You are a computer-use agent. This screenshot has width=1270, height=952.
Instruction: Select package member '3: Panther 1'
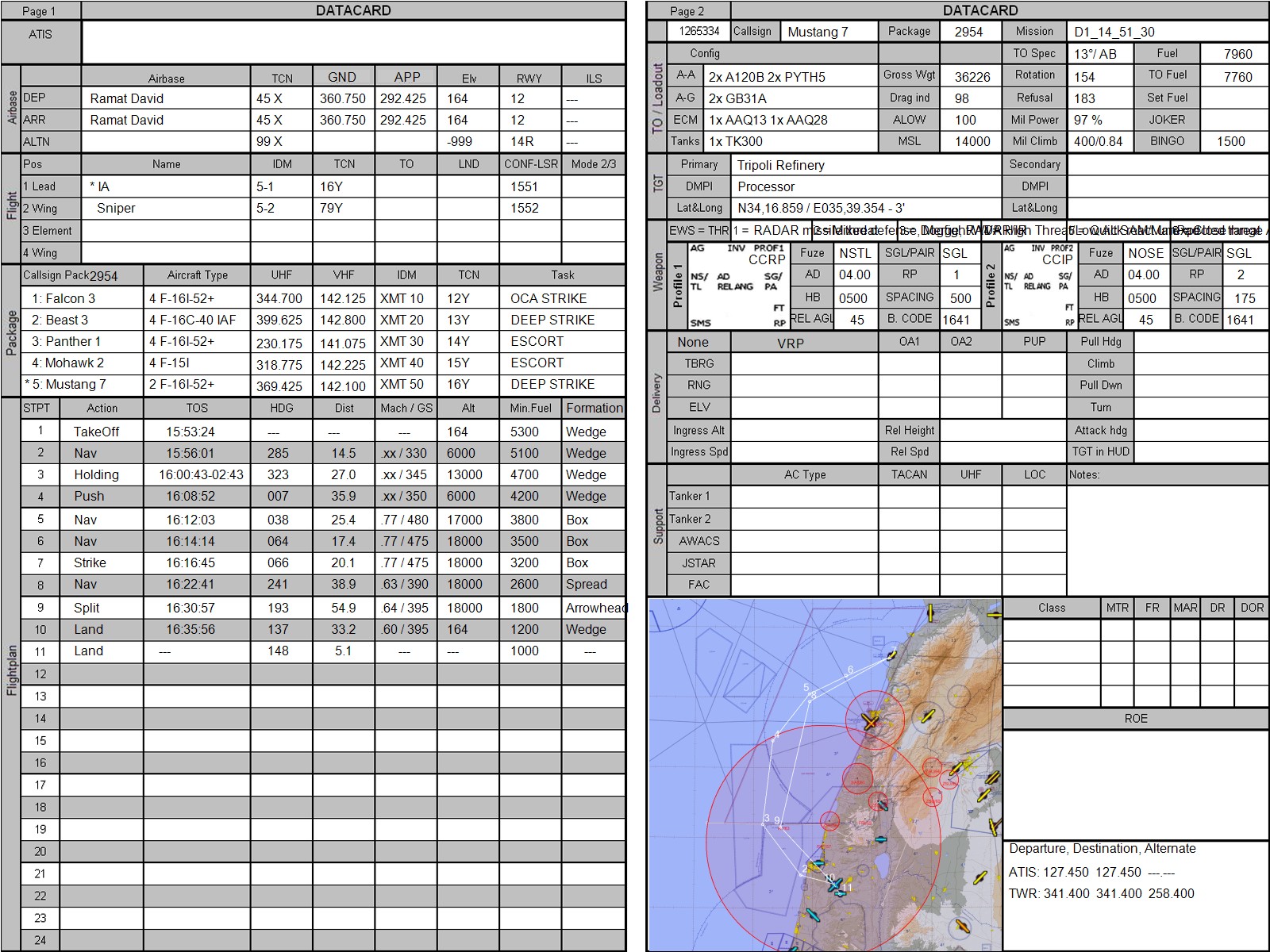pos(66,341)
